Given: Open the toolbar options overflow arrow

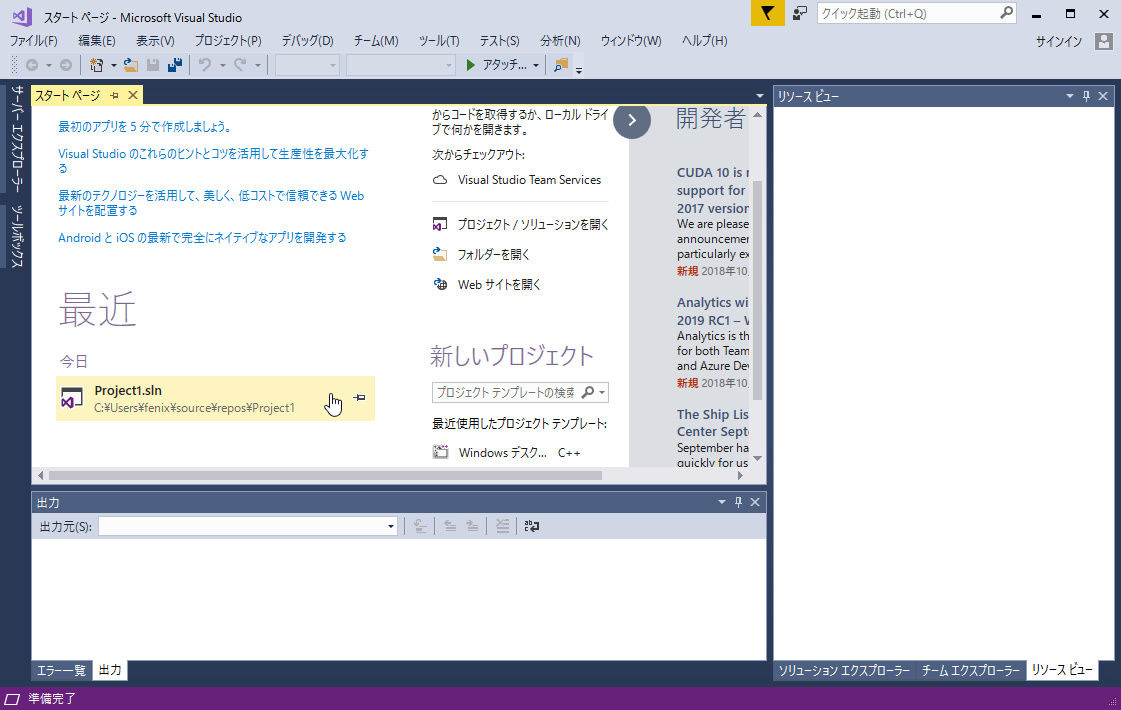Looking at the screenshot, I should [579, 70].
